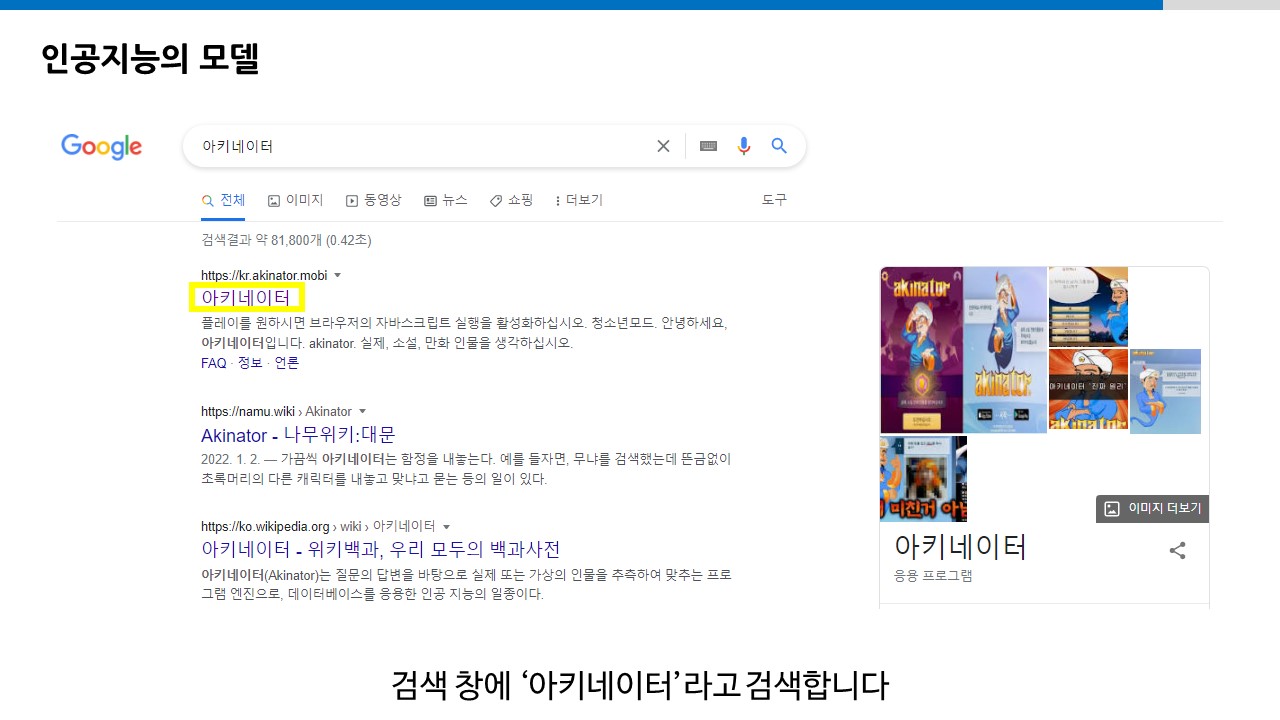
Task: Switch to the 이미지 tab
Action: [x=295, y=200]
